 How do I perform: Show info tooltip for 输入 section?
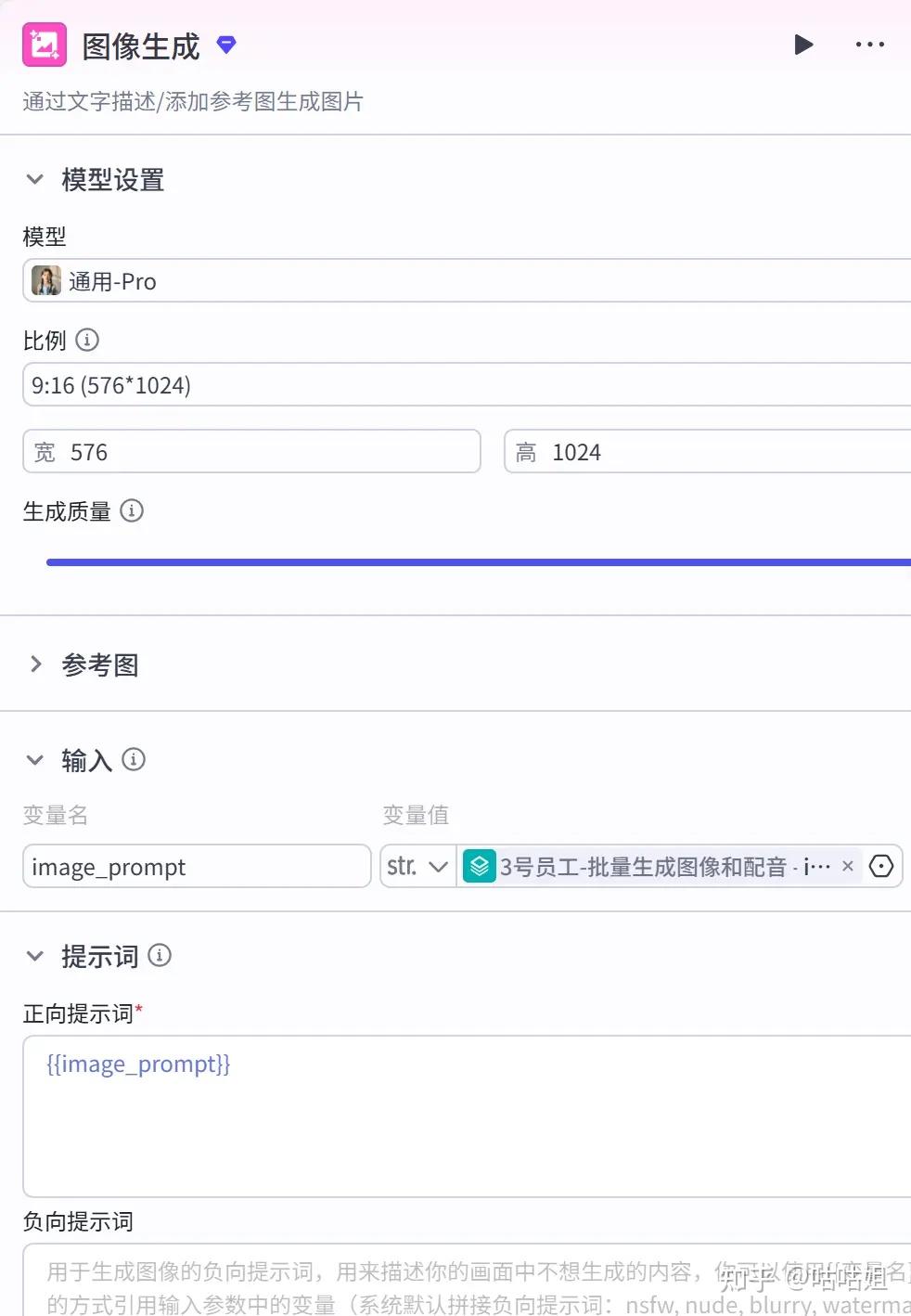coord(134,760)
